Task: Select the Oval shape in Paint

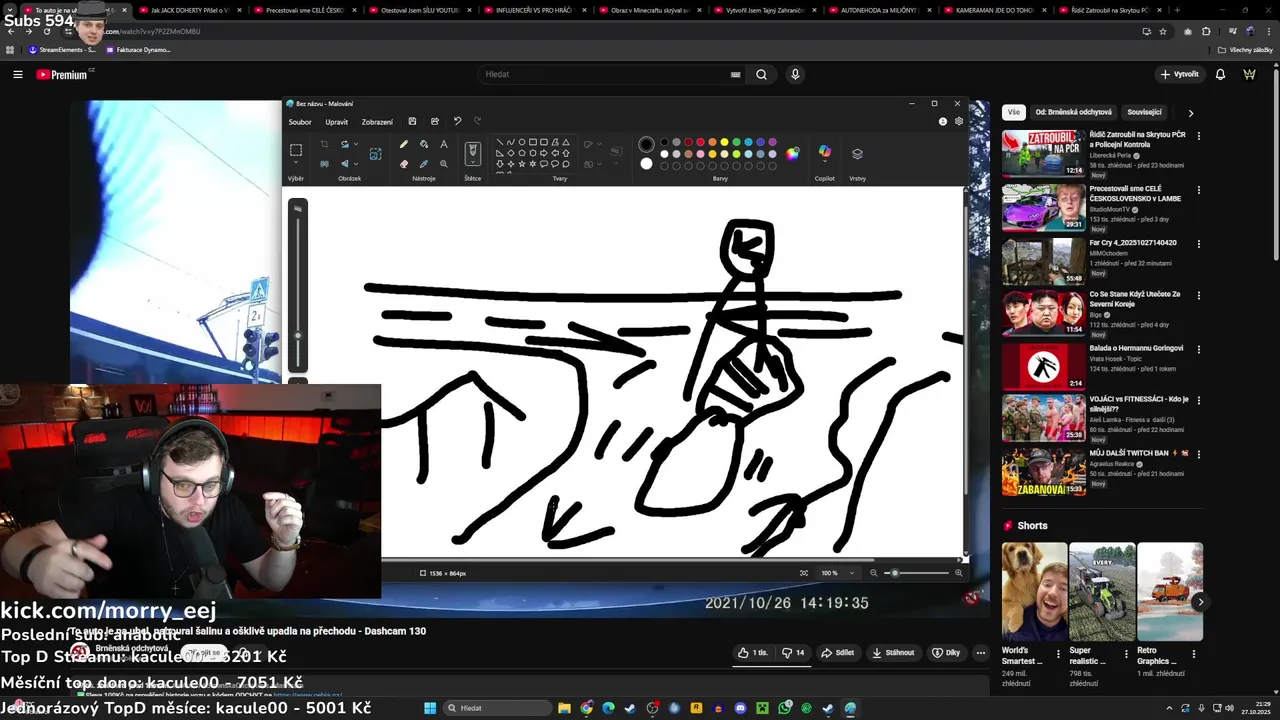Action: pyautogui.click(x=522, y=143)
